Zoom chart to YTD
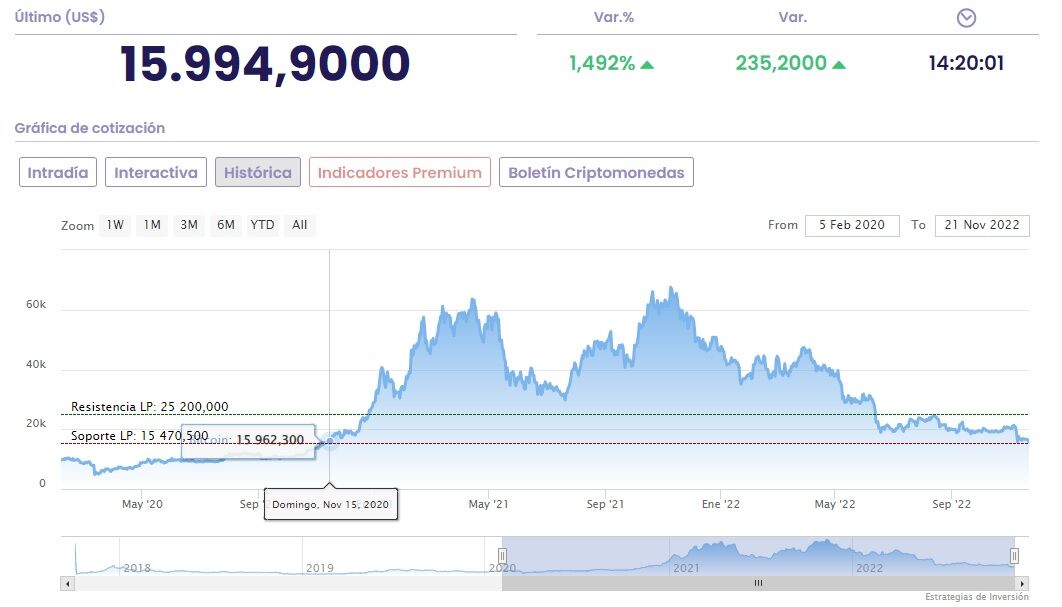This screenshot has width=1062, height=607. tap(262, 225)
